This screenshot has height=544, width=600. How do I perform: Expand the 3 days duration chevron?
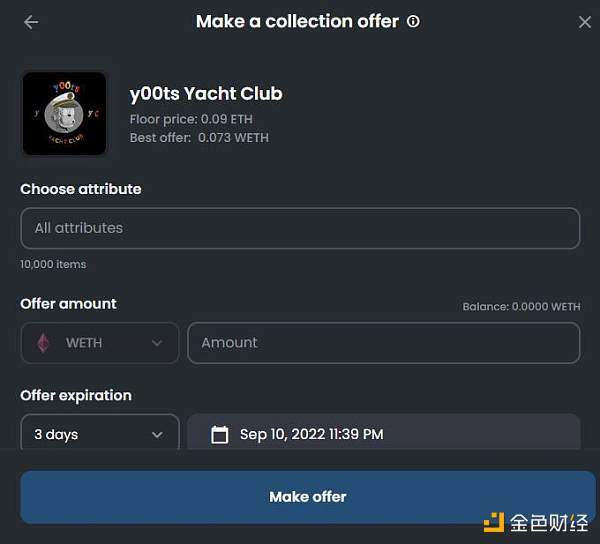[x=157, y=435]
